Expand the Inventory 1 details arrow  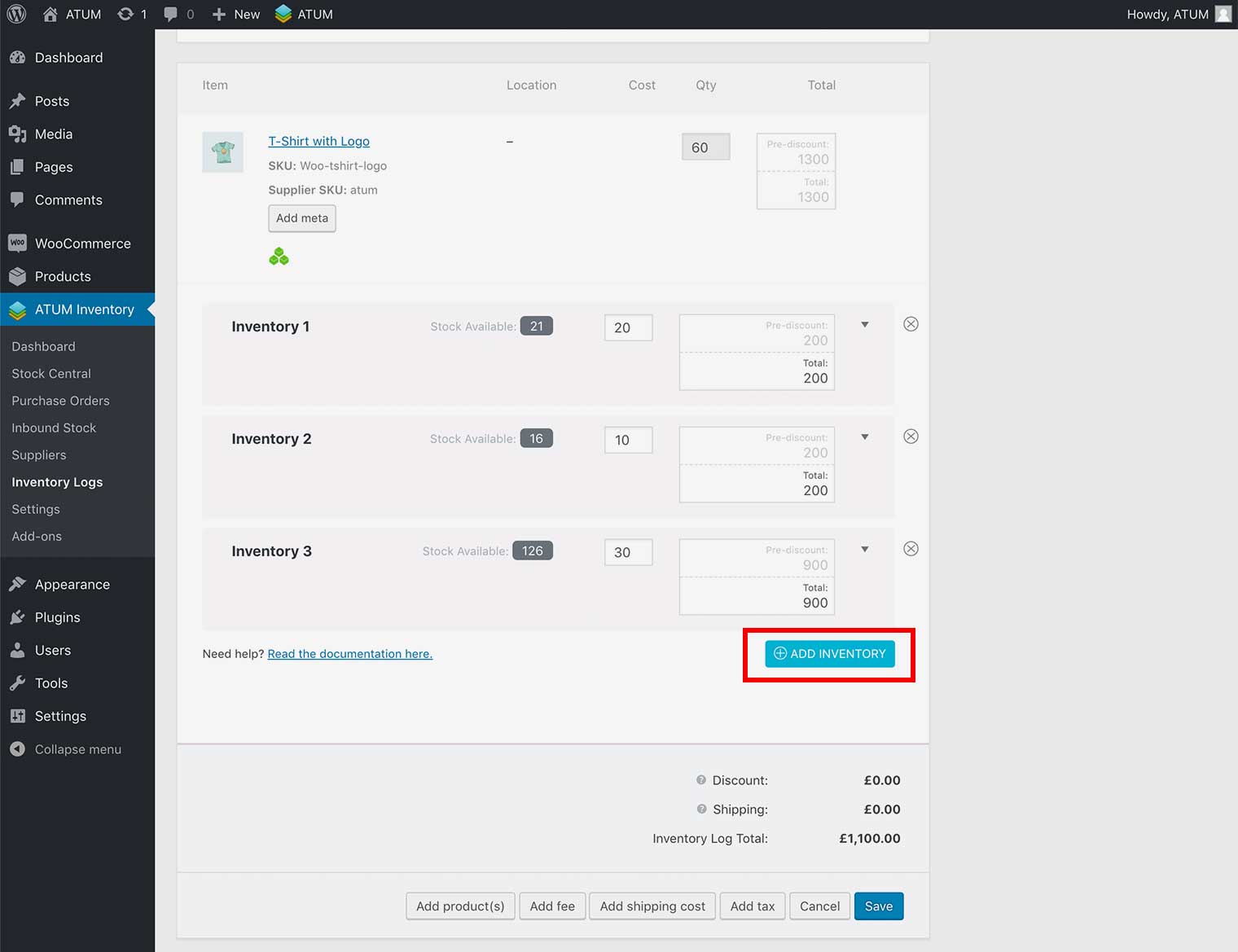pyautogui.click(x=865, y=325)
